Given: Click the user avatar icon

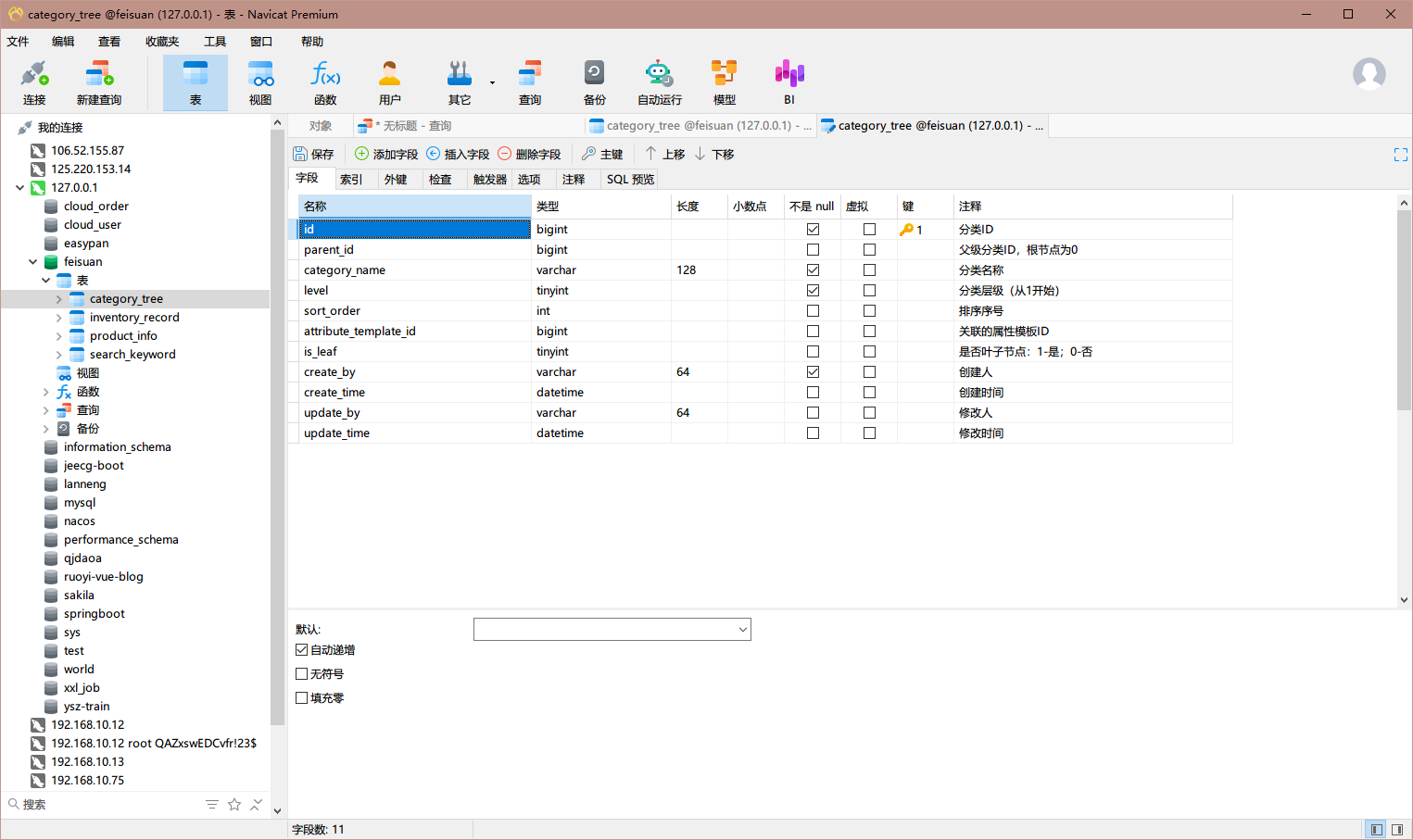Looking at the screenshot, I should 1369,74.
